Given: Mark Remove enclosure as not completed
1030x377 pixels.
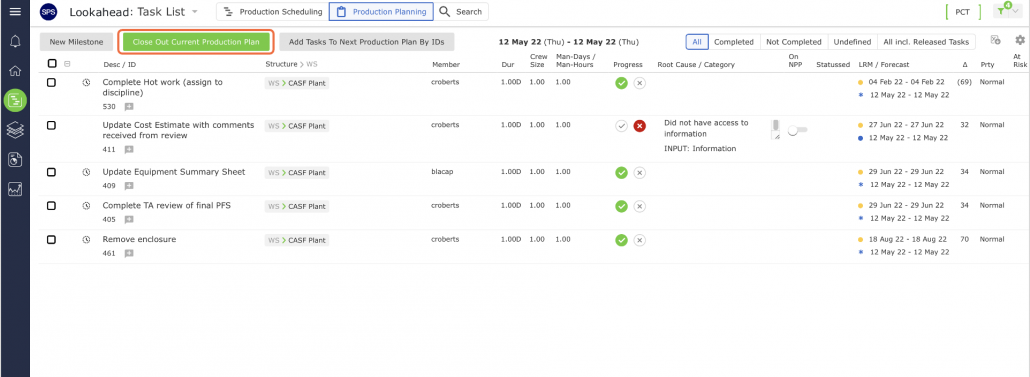Looking at the screenshot, I should [640, 240].
